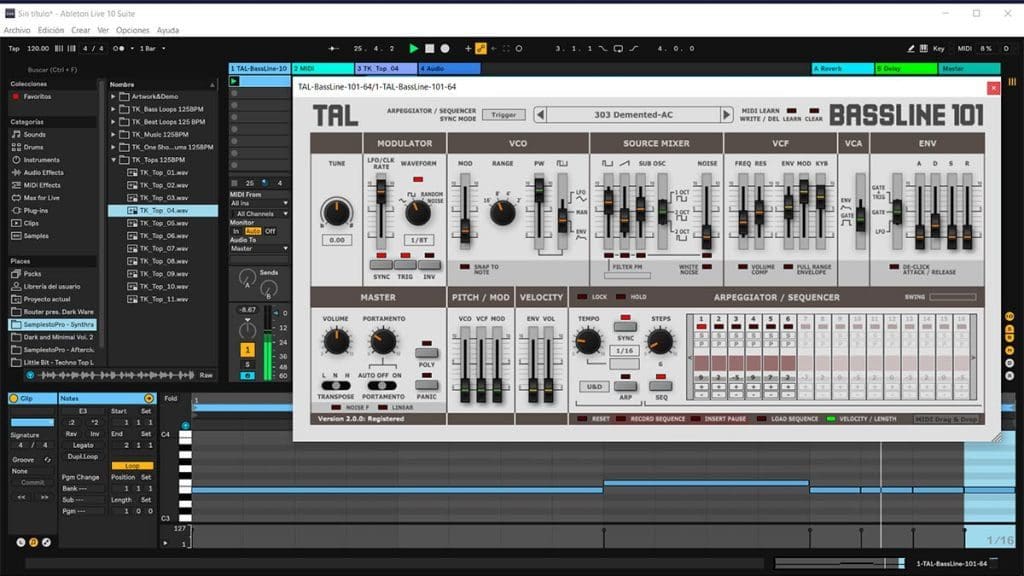This screenshot has height=576, width=1024.
Task: Click the Tap tempo button
Action: pyautogui.click(x=14, y=48)
